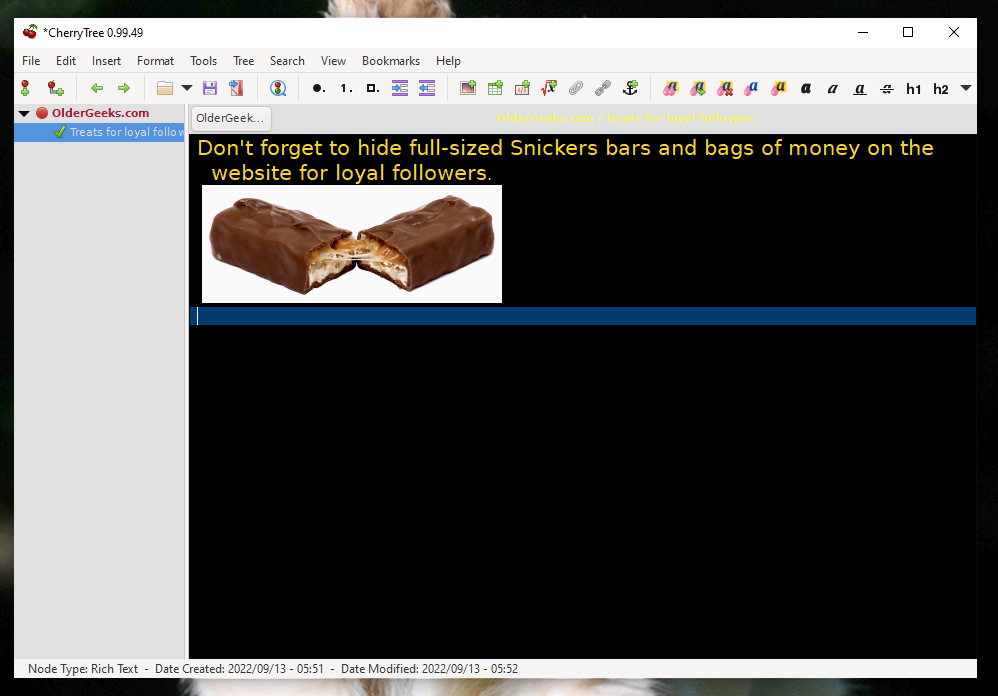
Task: Save the document with the floppy icon
Action: coord(210,88)
